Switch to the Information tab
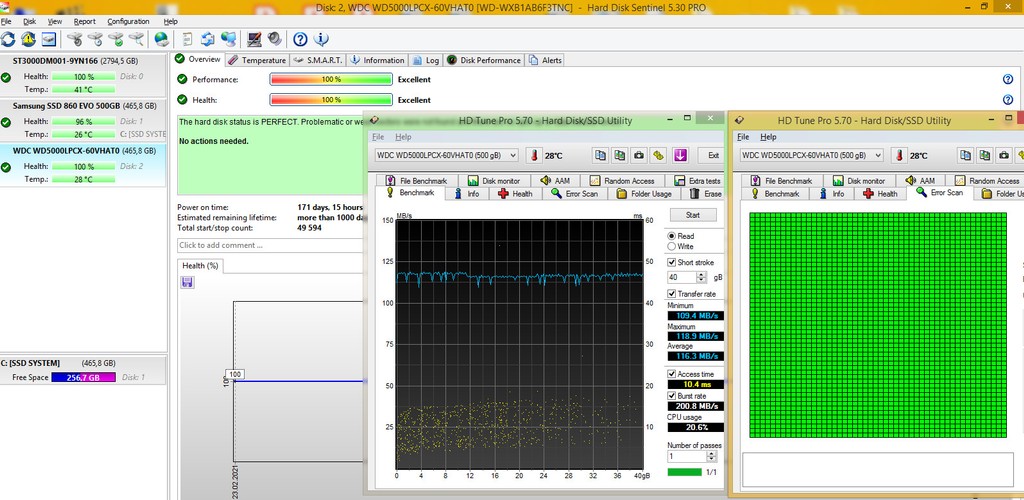 377,60
